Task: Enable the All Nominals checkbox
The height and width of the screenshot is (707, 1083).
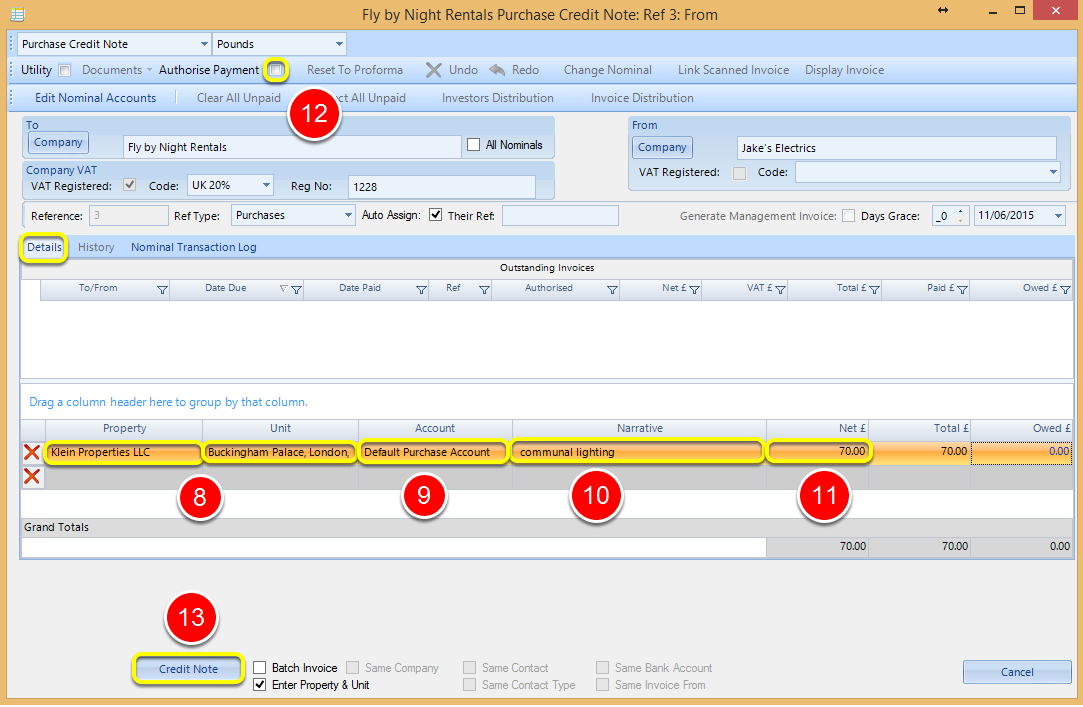Action: tap(473, 145)
